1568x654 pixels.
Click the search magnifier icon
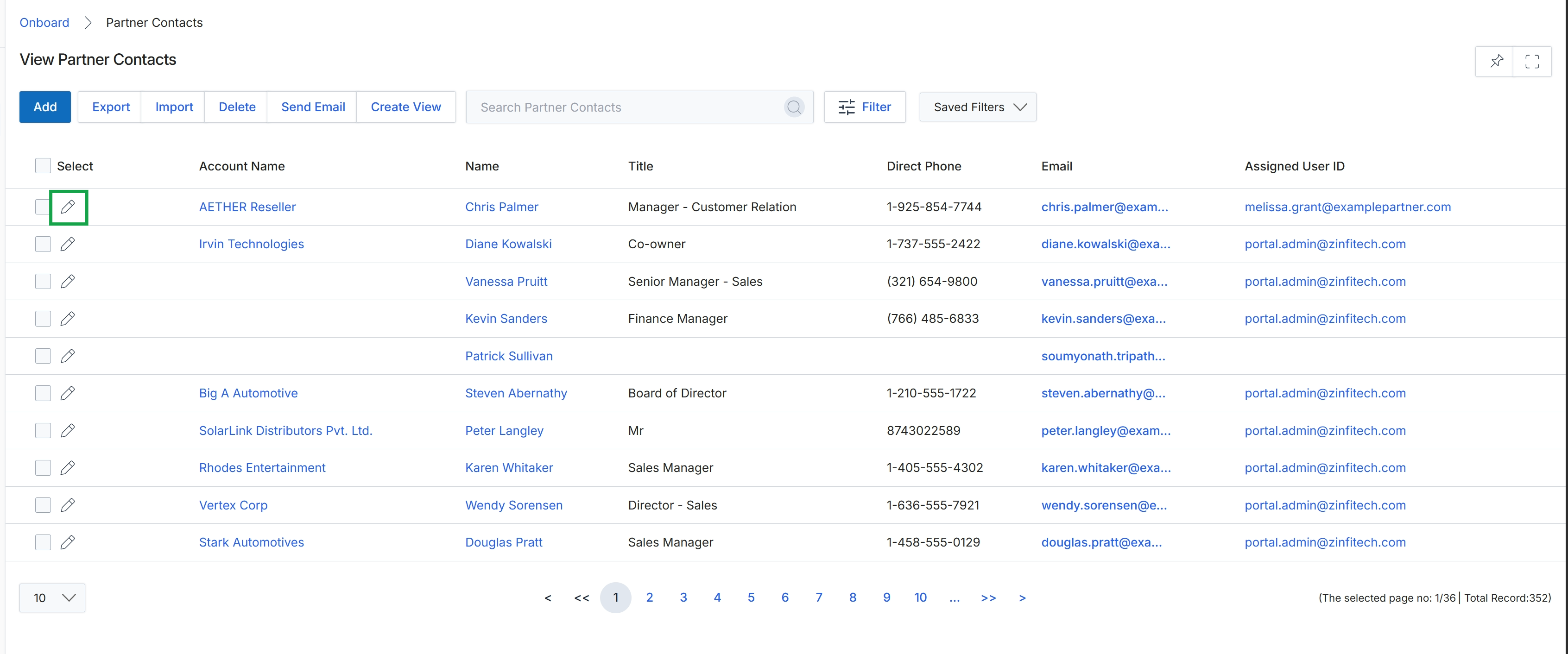[794, 107]
